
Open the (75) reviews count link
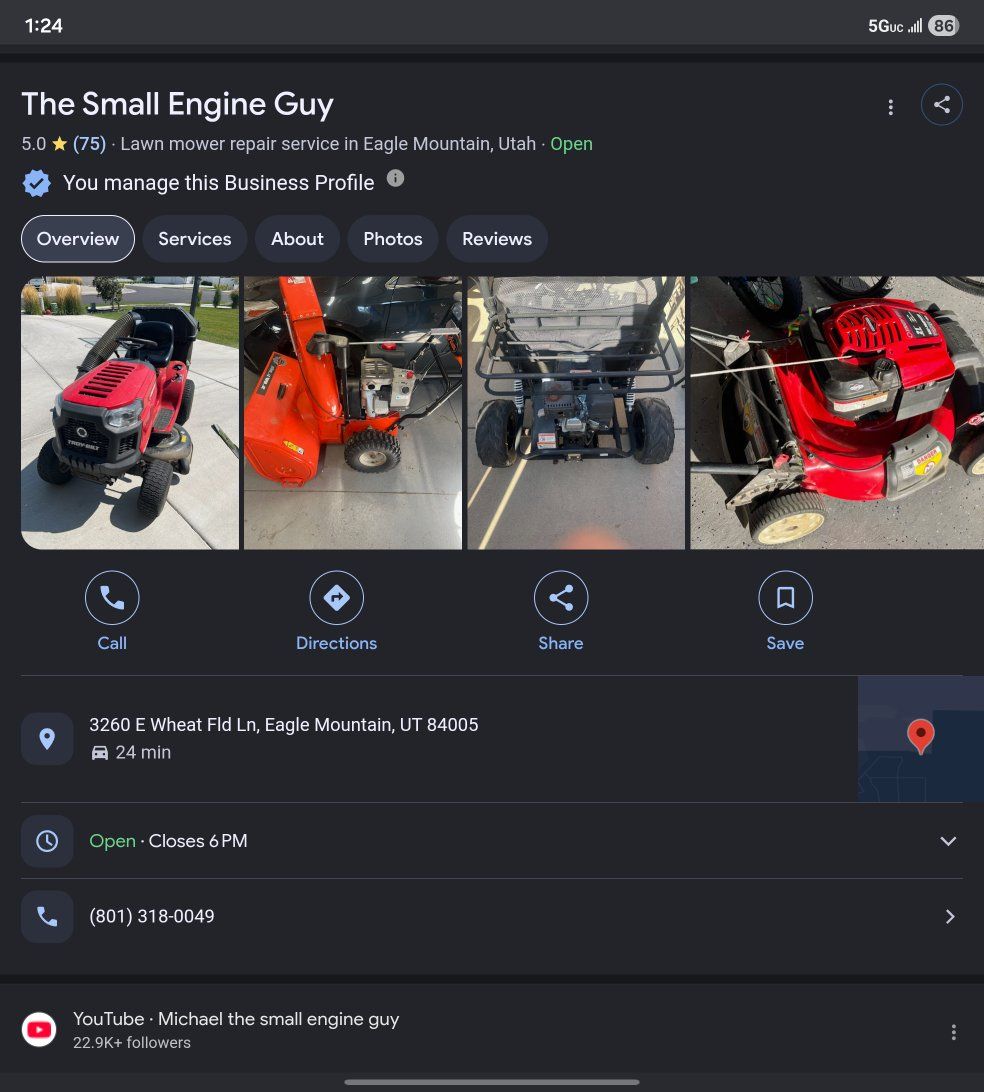(89, 143)
